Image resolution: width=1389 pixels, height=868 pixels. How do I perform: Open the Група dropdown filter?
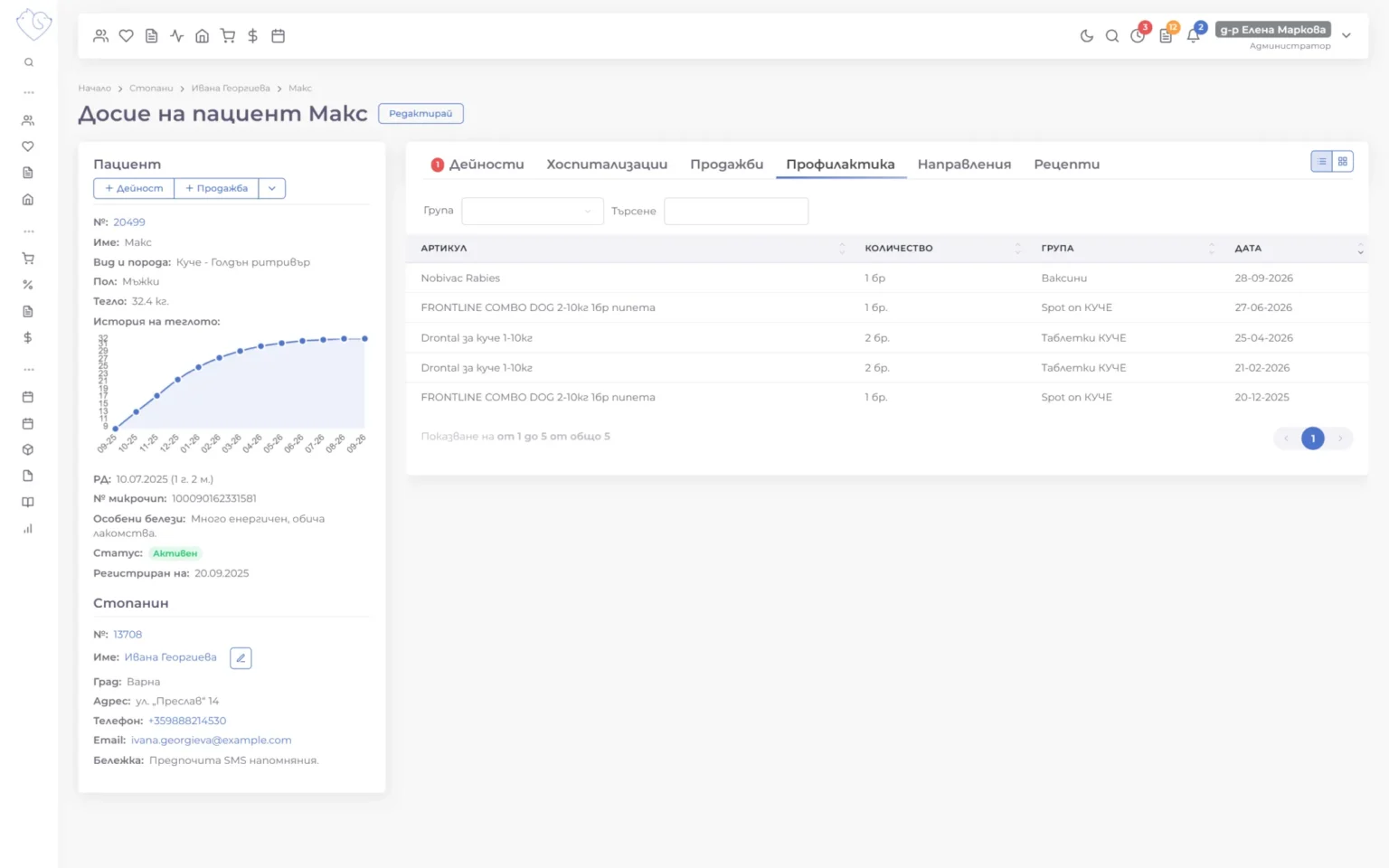(x=533, y=212)
